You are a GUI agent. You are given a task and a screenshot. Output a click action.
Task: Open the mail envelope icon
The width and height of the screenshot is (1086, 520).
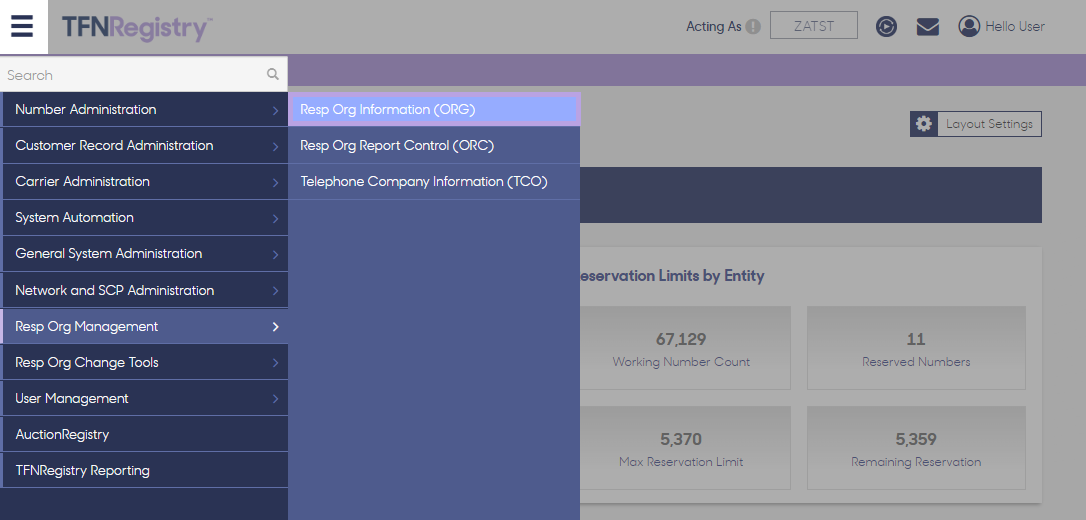point(927,27)
